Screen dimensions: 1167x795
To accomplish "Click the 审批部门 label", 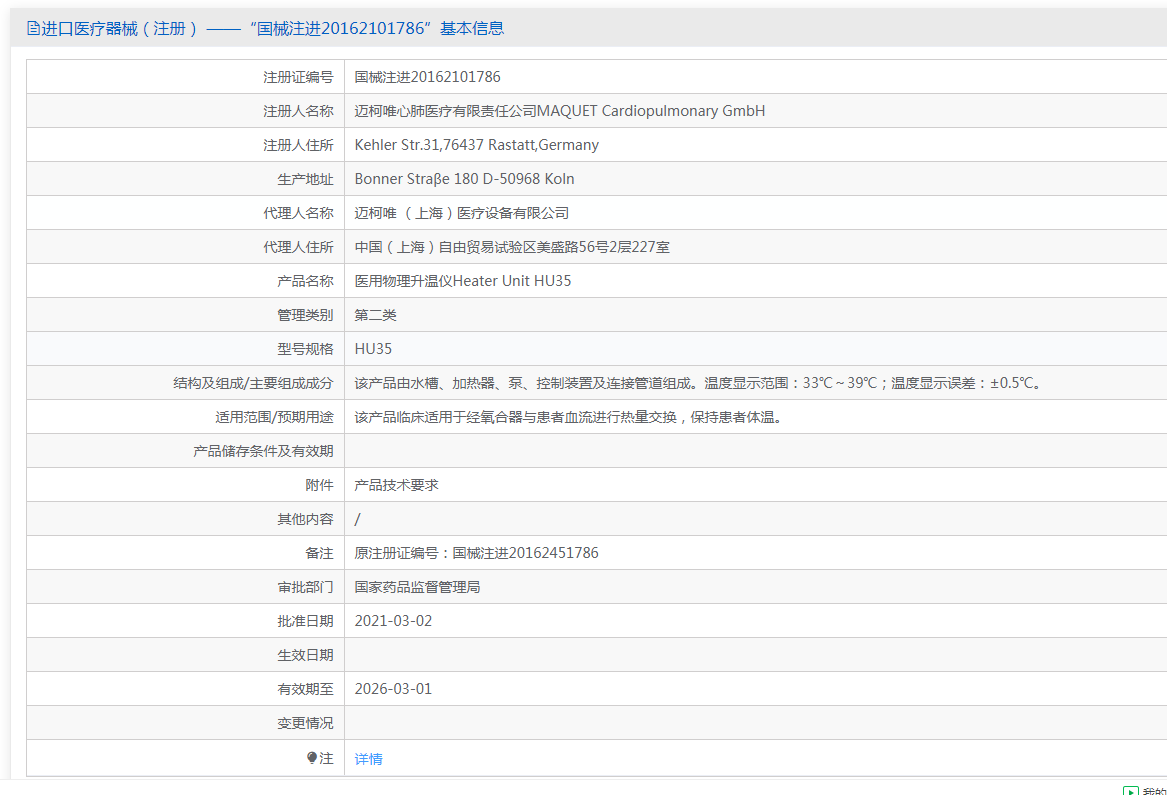I will (305, 587).
